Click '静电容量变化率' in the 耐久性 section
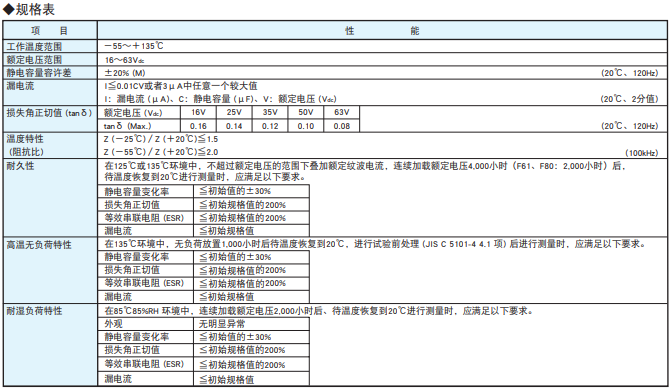This screenshot has height=392, width=670. click(x=137, y=192)
